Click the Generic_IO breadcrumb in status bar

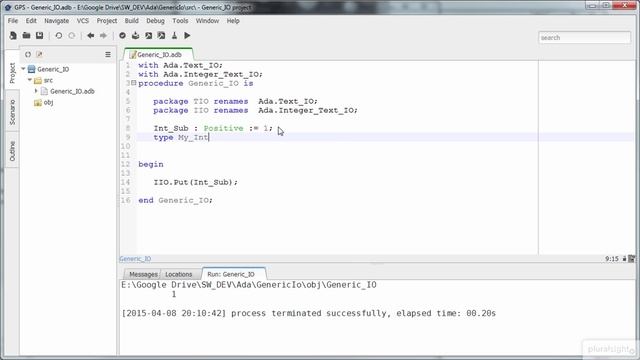(x=135, y=259)
